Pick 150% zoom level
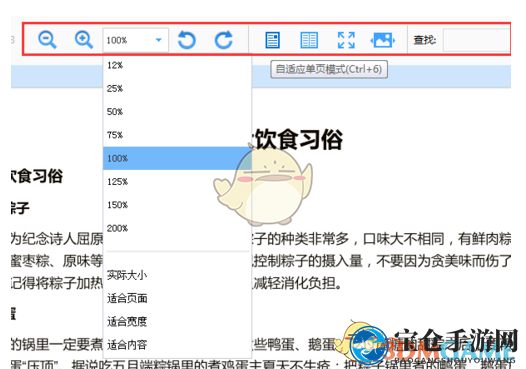 tap(177, 205)
